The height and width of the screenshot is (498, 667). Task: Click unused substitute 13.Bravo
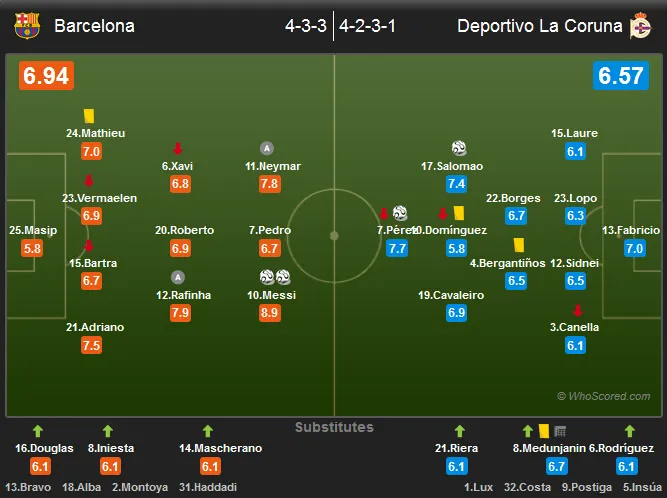28,487
